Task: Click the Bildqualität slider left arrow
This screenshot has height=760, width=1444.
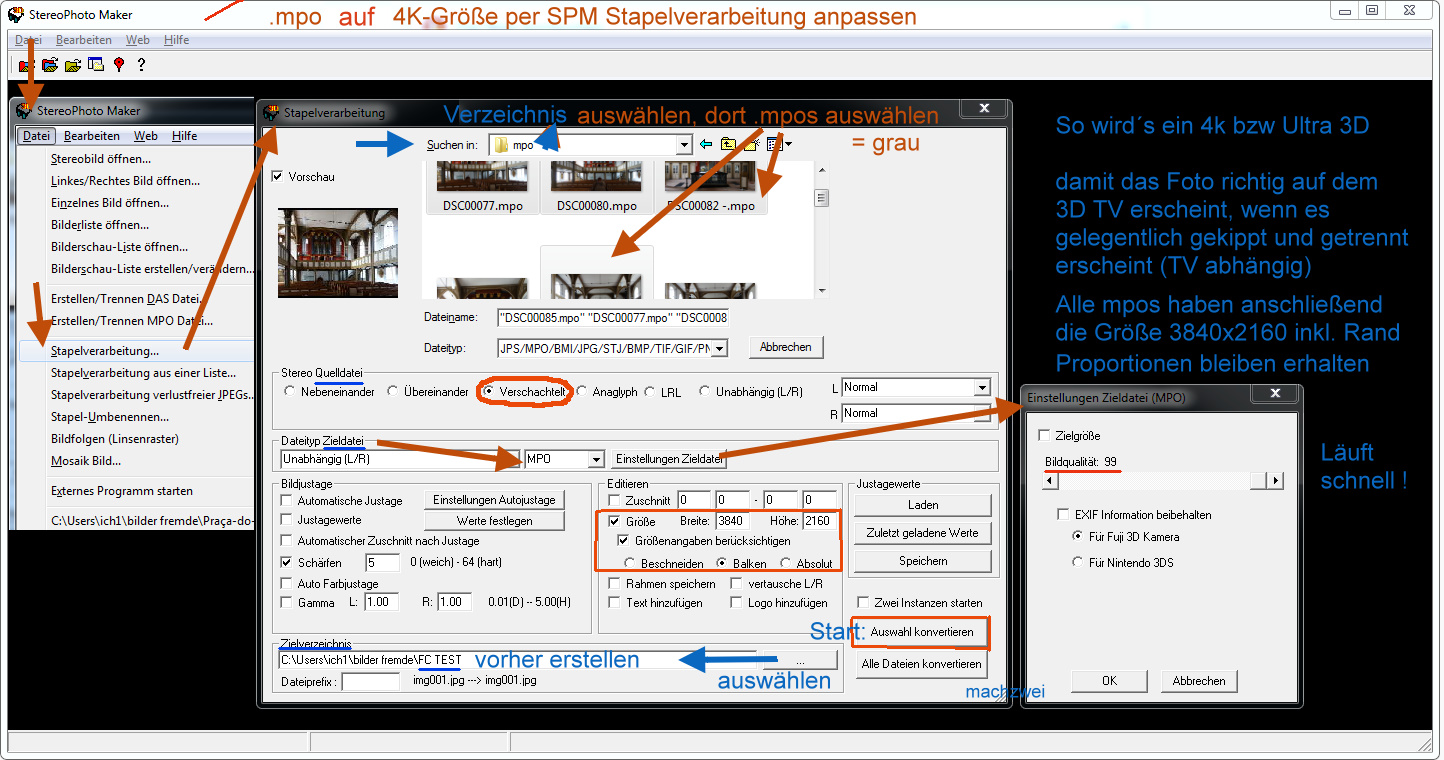Action: (x=1050, y=481)
